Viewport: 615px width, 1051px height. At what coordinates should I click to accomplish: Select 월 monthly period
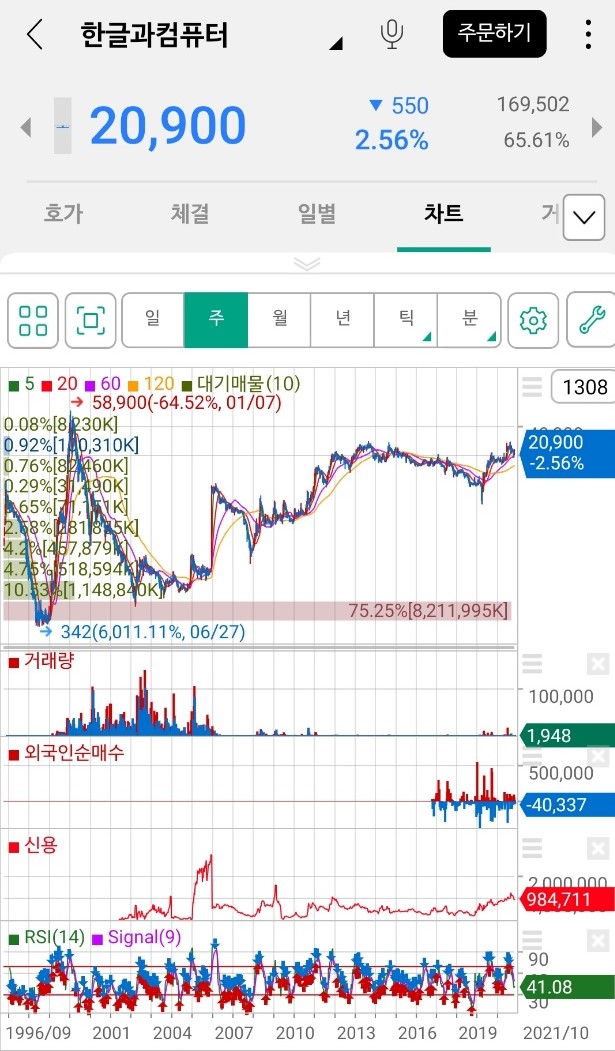[279, 320]
